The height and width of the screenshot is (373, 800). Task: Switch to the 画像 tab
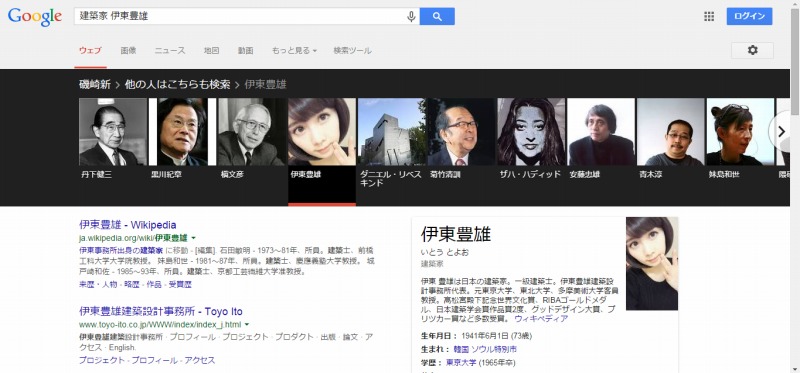pyautogui.click(x=128, y=51)
